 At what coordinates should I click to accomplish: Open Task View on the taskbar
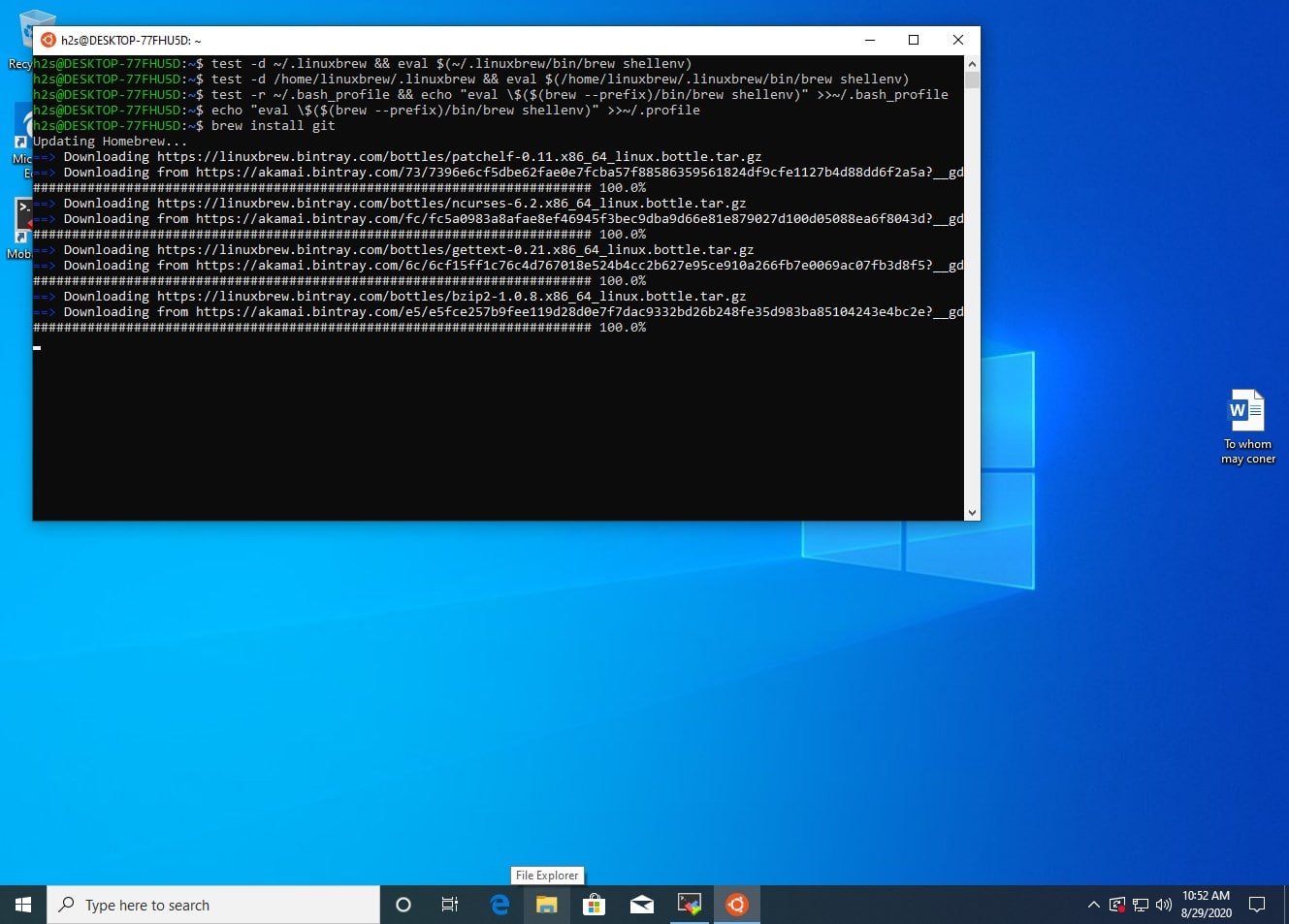[450, 905]
